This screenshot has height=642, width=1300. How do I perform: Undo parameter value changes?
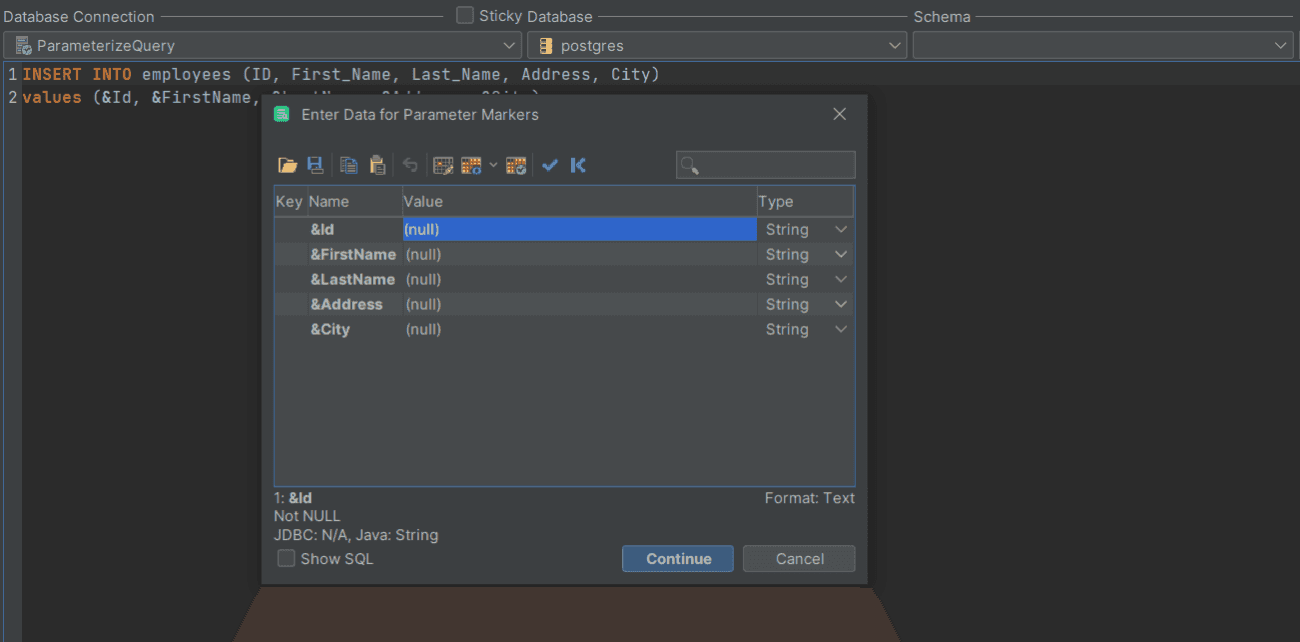coord(409,165)
